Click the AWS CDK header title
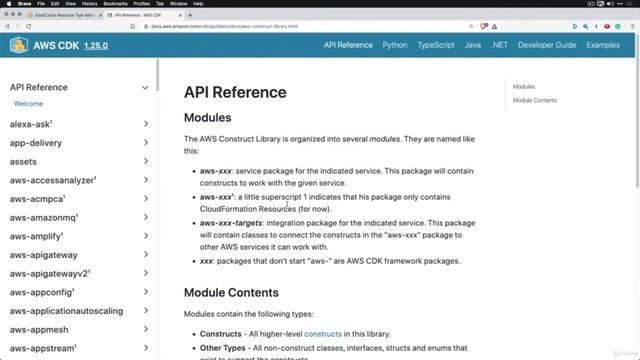The height and width of the screenshot is (360, 640). (x=56, y=45)
